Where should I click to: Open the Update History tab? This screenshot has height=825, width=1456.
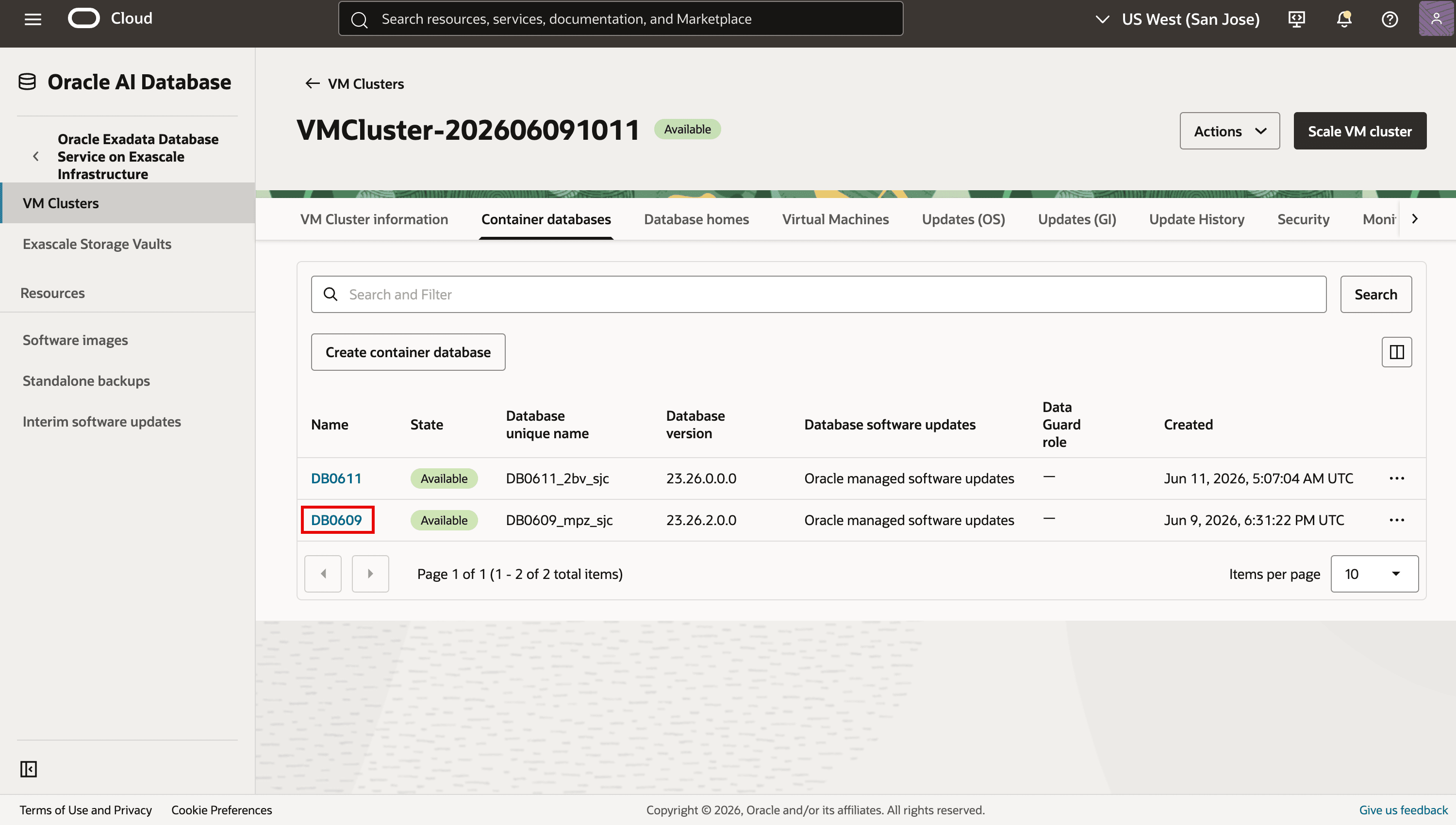tap(1196, 219)
